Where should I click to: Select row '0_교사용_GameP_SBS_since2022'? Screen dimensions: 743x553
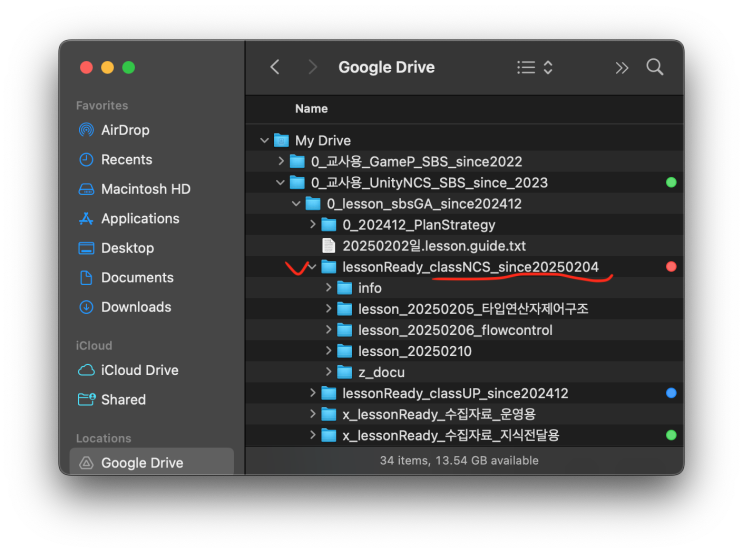[x=464, y=162]
